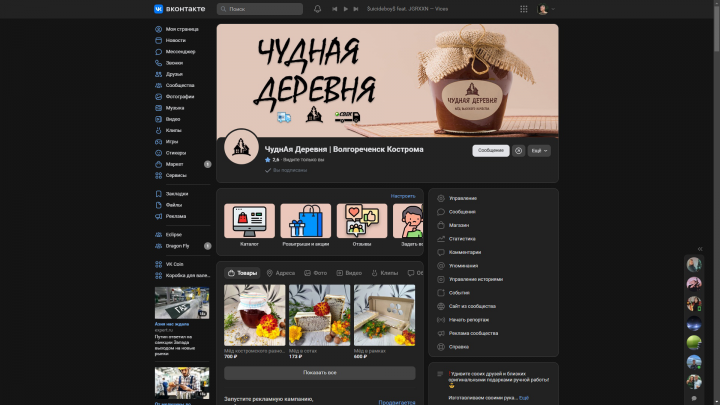
Task: Switch to the Фото tab
Action: click(315, 273)
